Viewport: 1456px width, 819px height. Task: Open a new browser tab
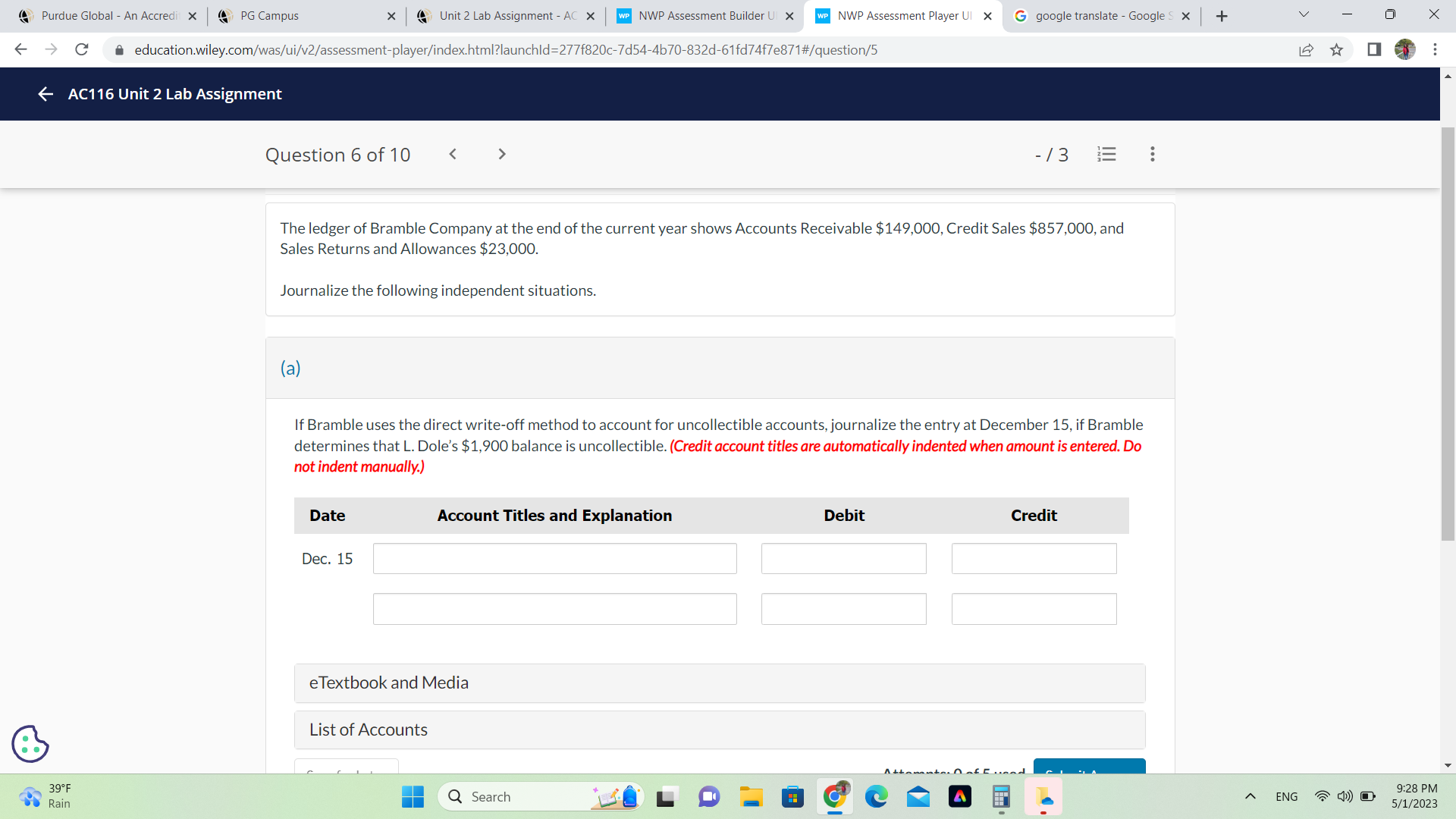[x=1221, y=16]
